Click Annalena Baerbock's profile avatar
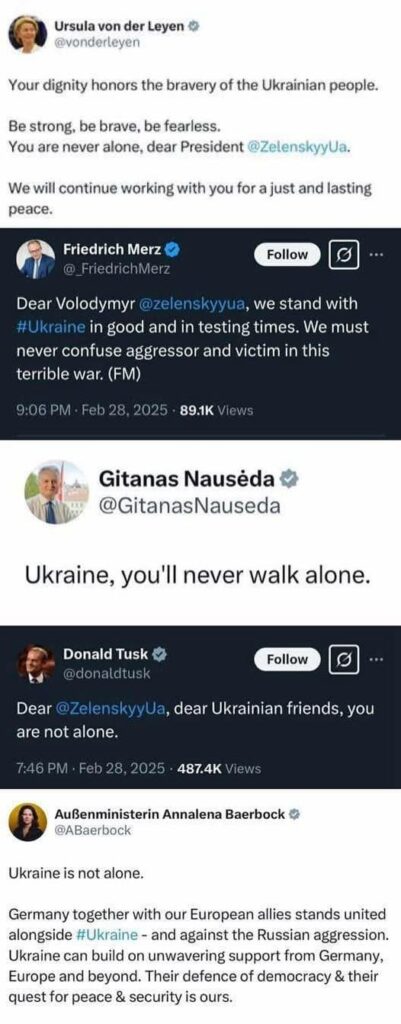This screenshot has height=1024, width=401. pyautogui.click(x=27, y=821)
